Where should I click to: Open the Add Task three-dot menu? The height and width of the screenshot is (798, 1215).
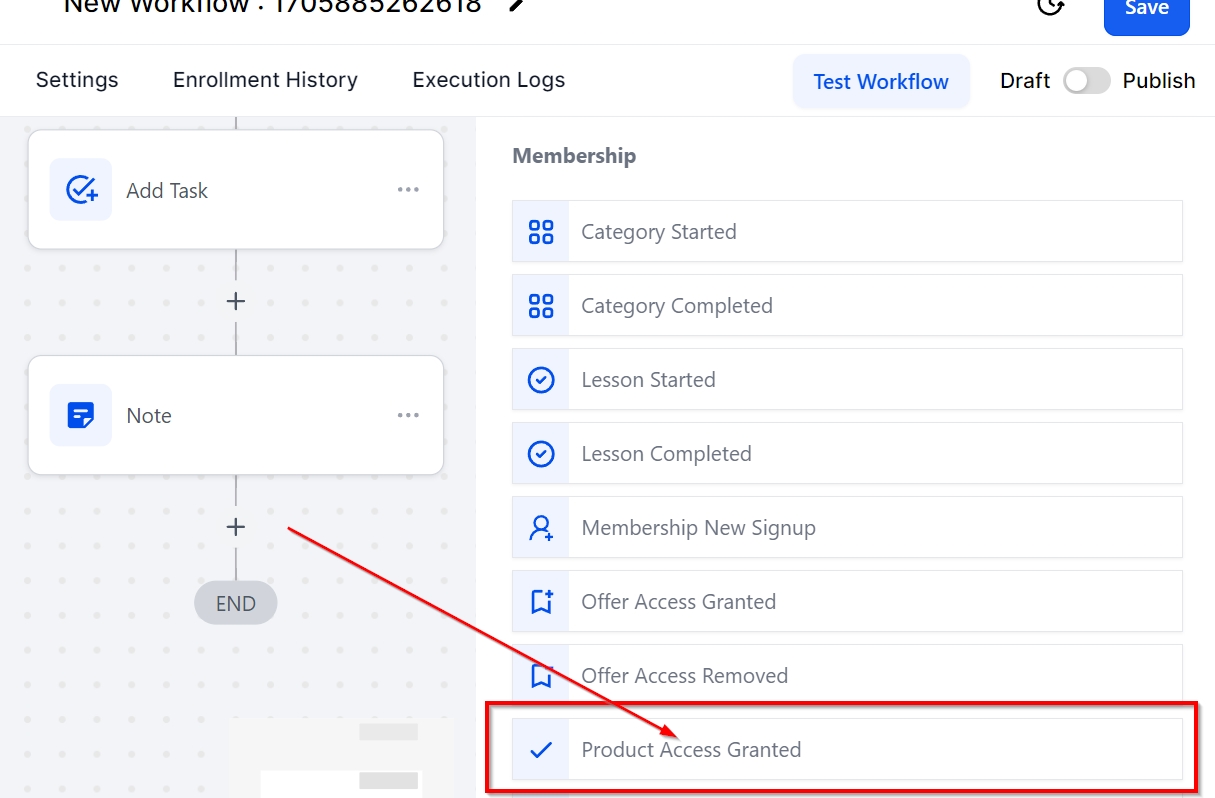(x=408, y=190)
